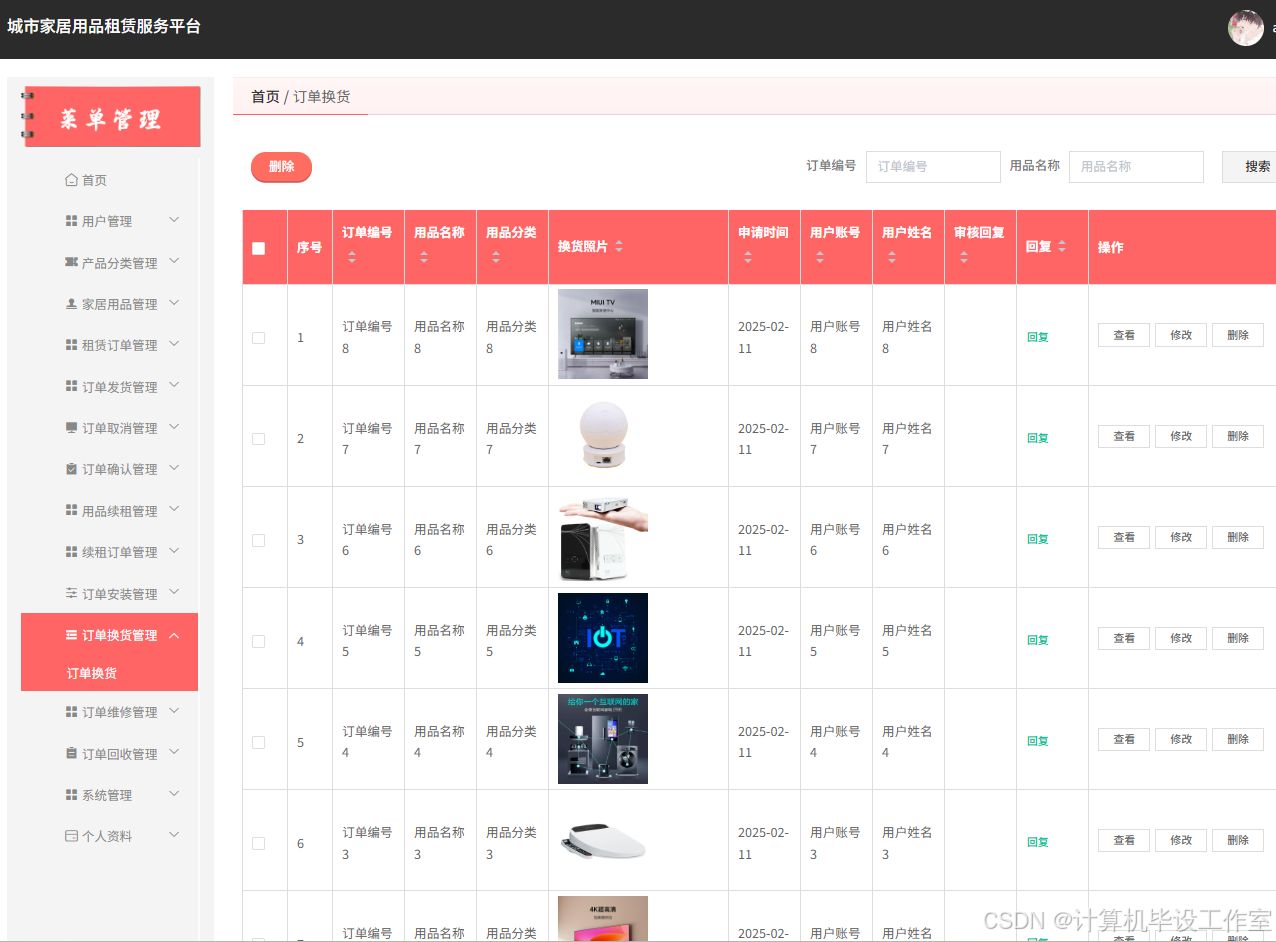
Task: Tick the checkbox for row 2
Action: 258,439
